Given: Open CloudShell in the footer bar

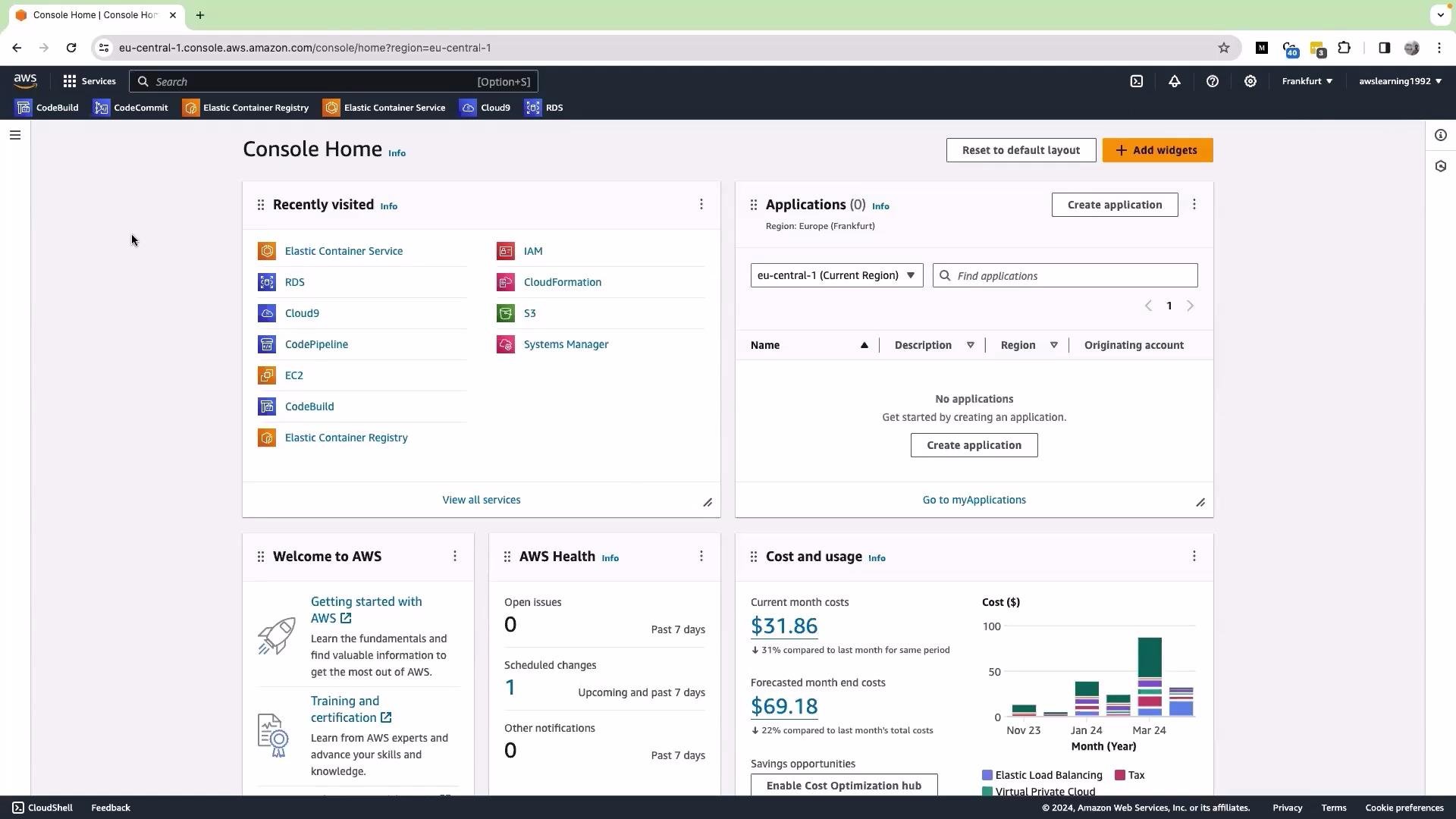Looking at the screenshot, I should click(42, 808).
